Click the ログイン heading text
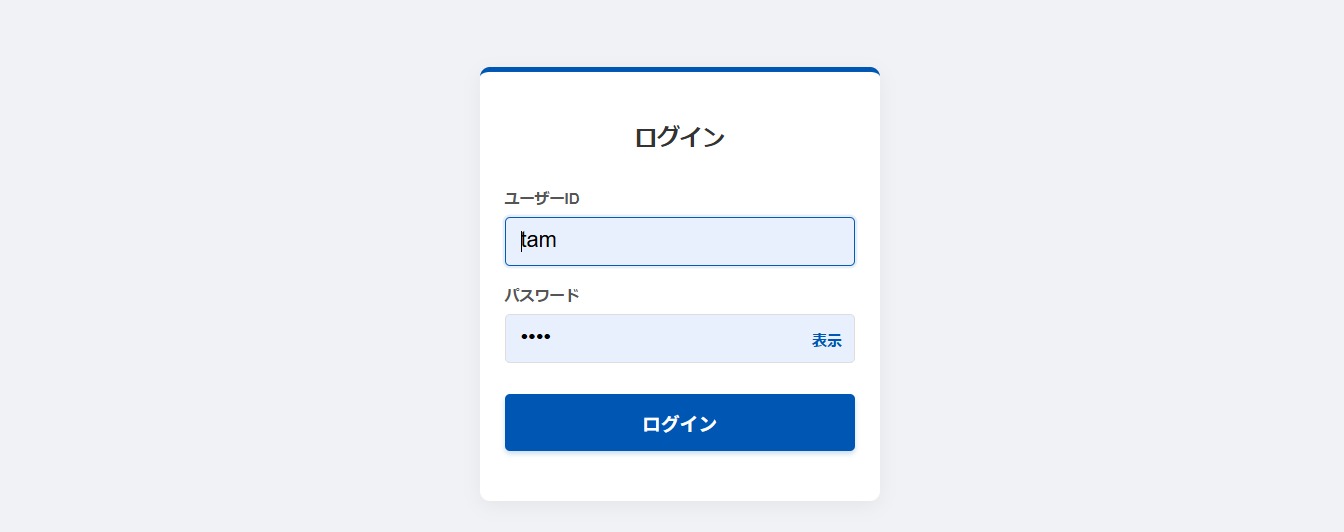The image size is (1344, 532). [679, 137]
